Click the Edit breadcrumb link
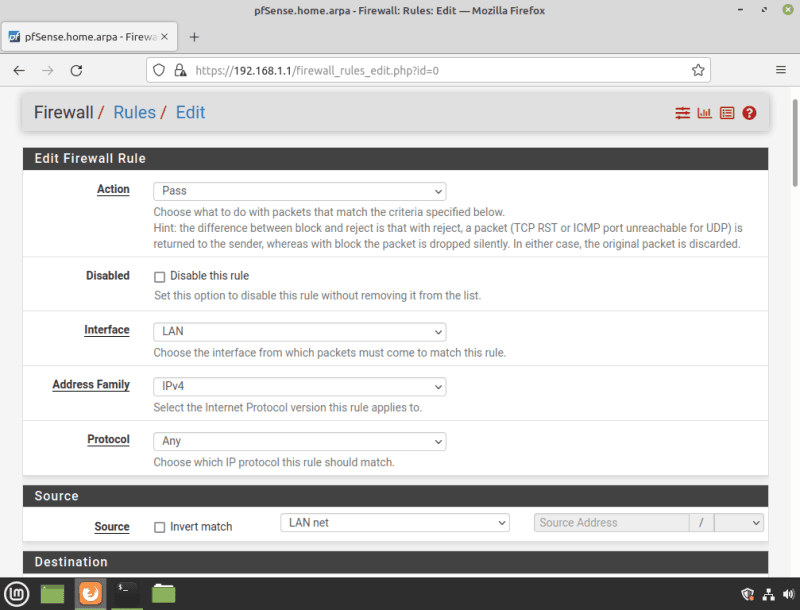This screenshot has width=800, height=610. click(x=190, y=112)
